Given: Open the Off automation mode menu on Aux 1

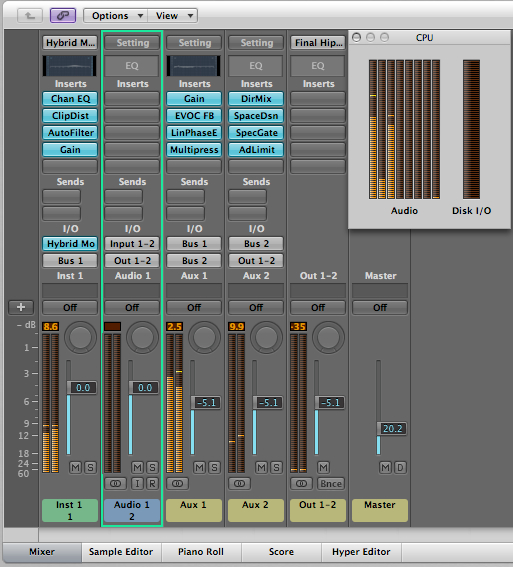Looking at the screenshot, I should tap(194, 307).
